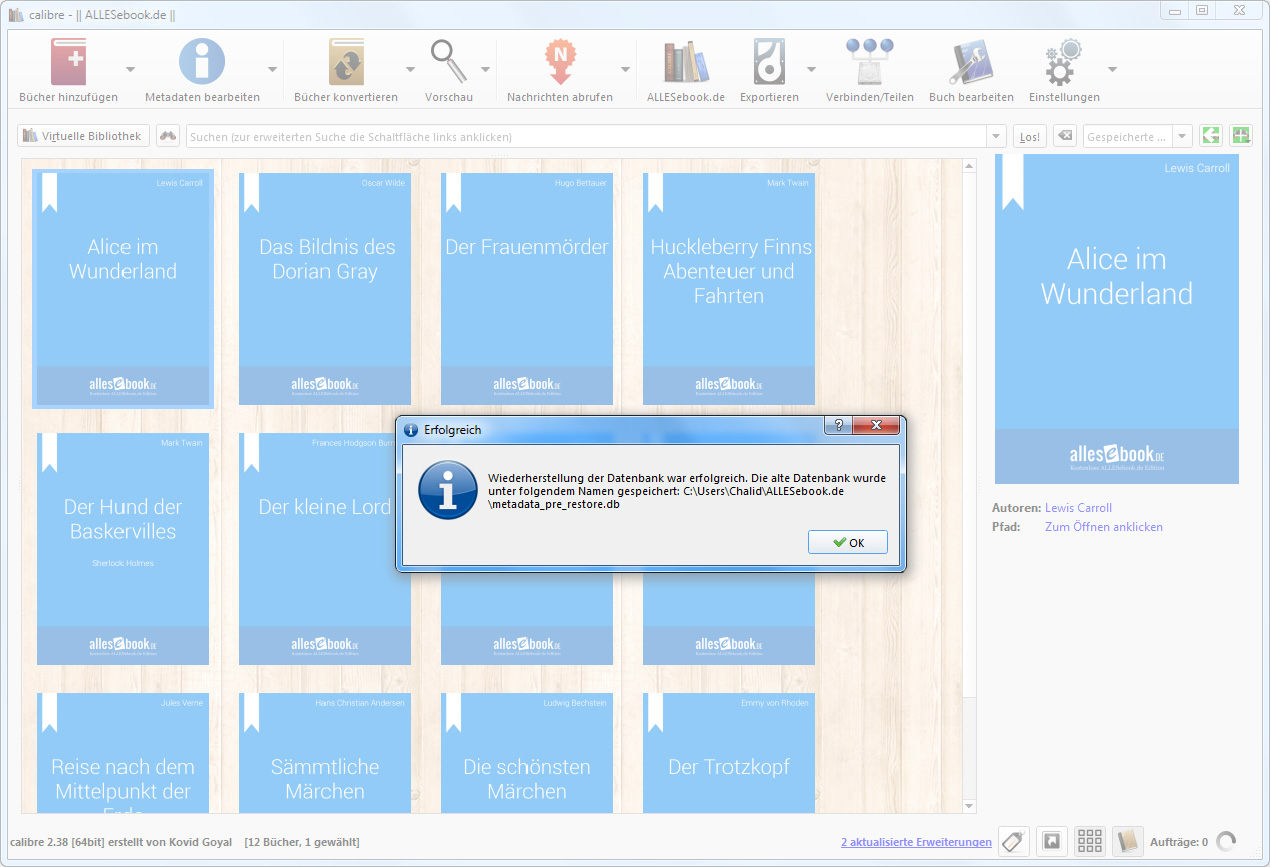The height and width of the screenshot is (867, 1270).
Task: Select Die schönsten Märchen book cover
Action: (x=527, y=753)
